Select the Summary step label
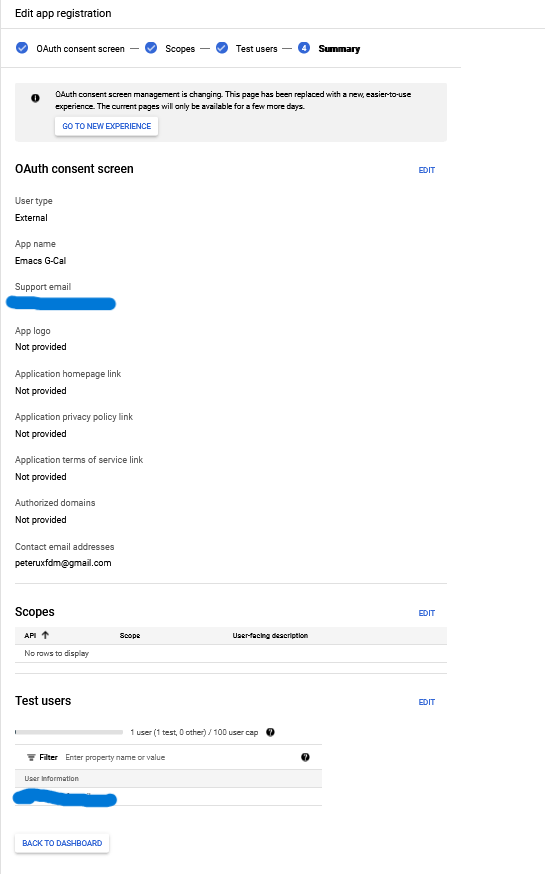 tap(339, 48)
